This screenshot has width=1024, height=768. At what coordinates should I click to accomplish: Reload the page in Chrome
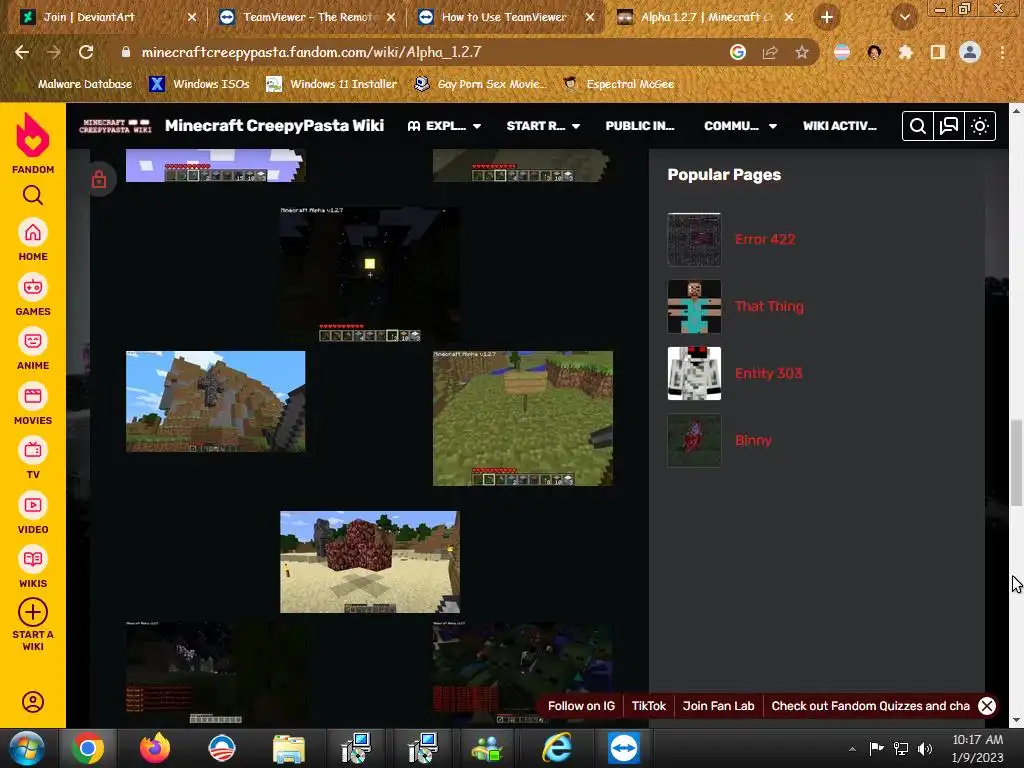tap(86, 52)
